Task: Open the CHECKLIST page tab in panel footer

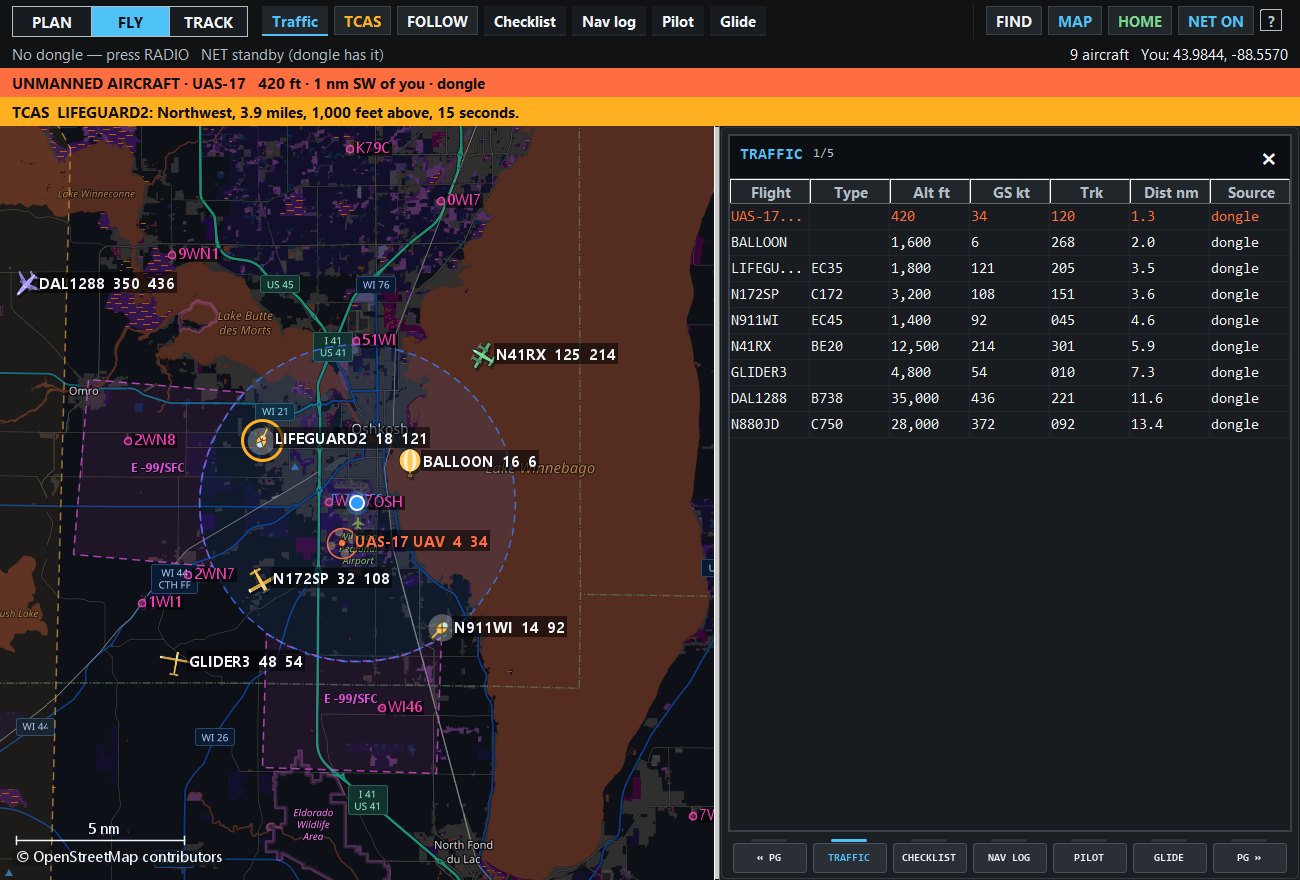Action: pos(929,857)
